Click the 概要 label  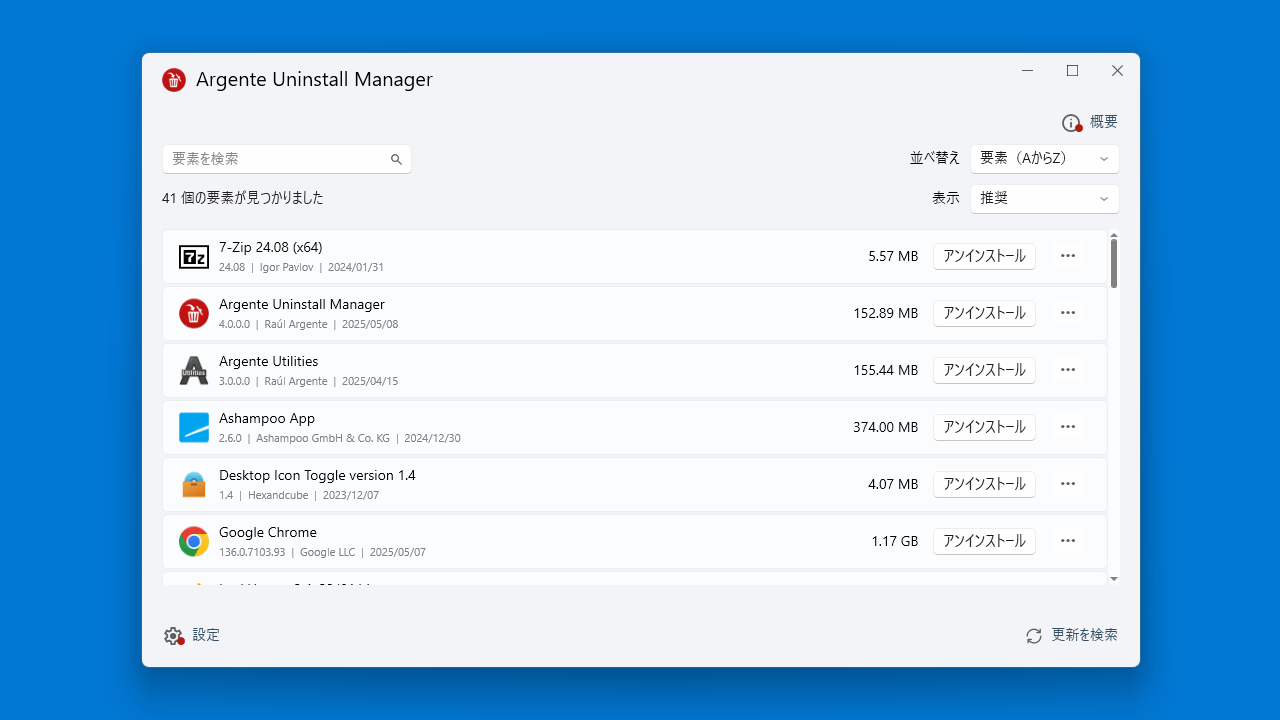1104,122
